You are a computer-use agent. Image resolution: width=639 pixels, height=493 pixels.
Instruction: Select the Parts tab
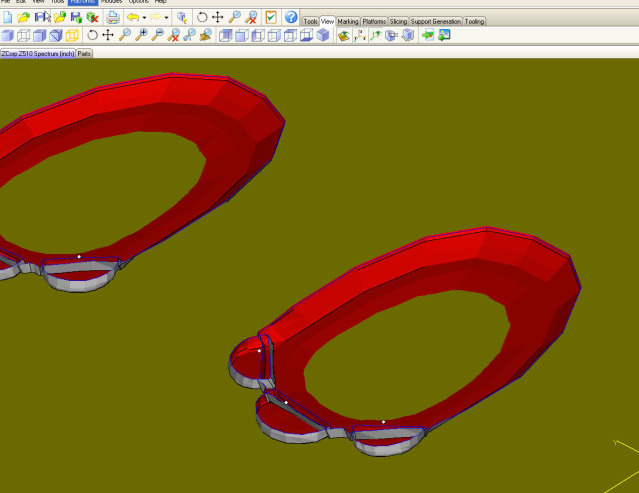85,53
